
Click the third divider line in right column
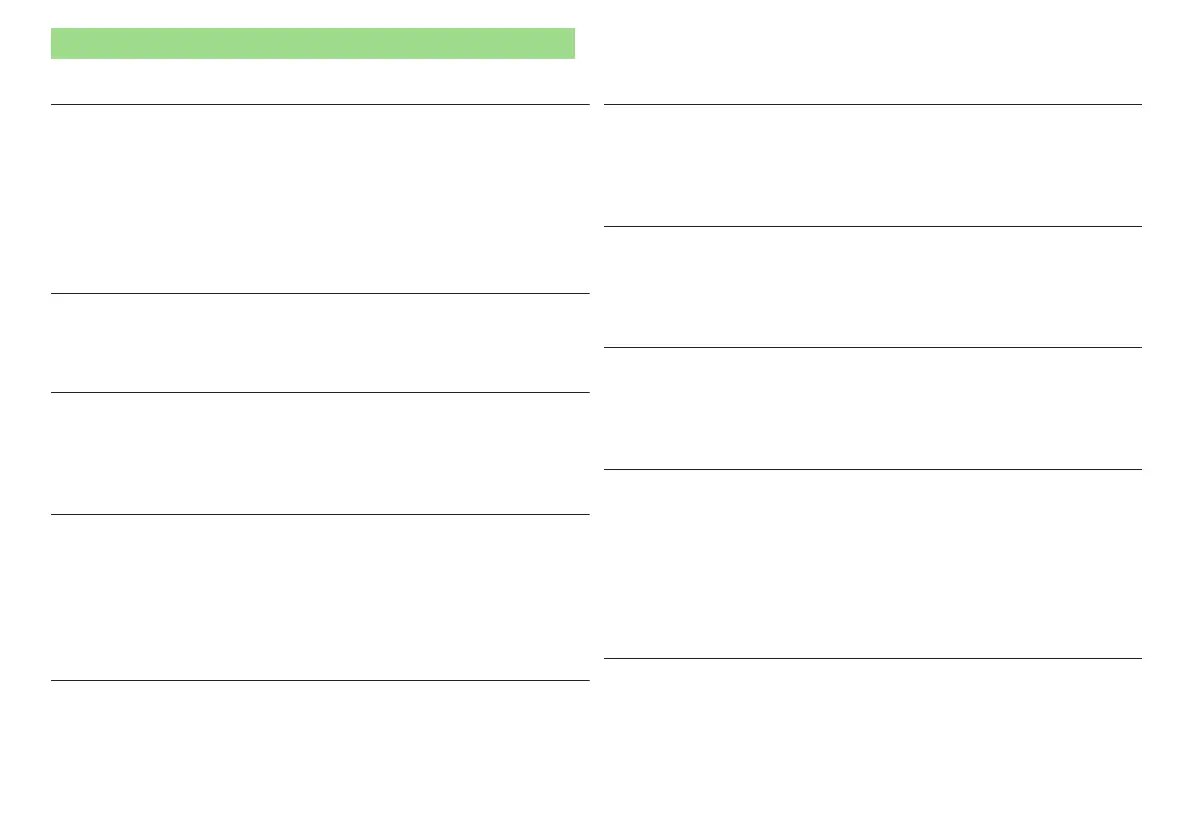[873, 347]
